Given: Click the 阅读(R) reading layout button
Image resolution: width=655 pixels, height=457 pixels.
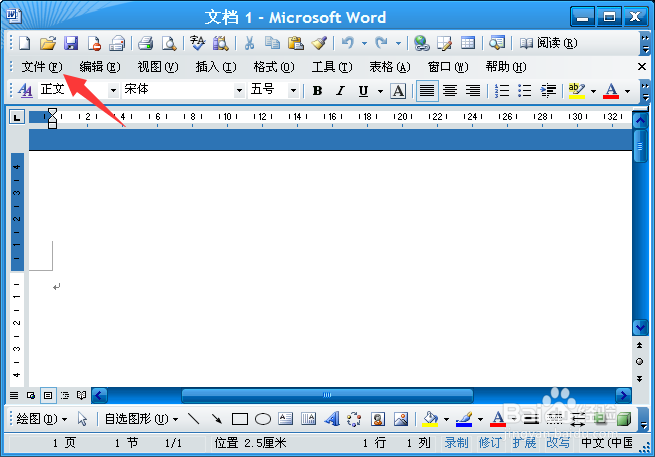Looking at the screenshot, I should (548, 43).
